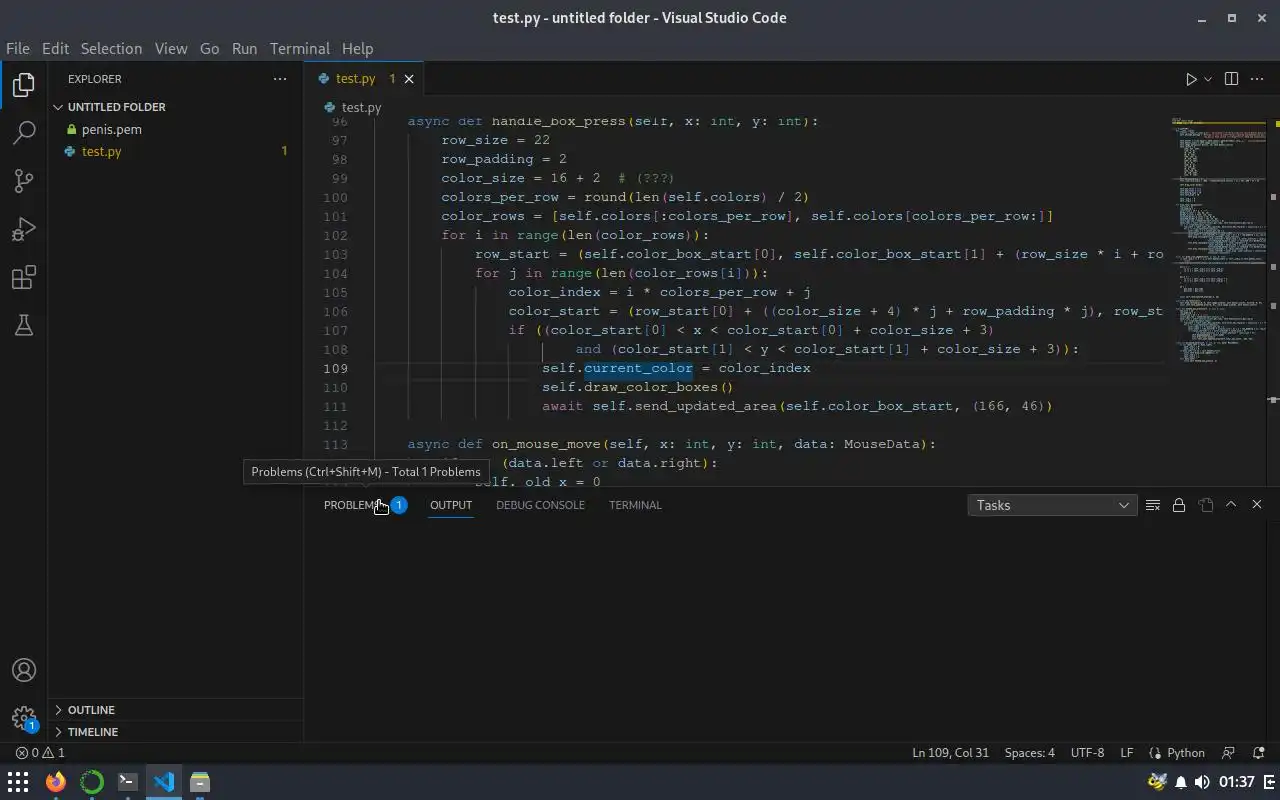The width and height of the screenshot is (1280, 800).
Task: Open the green circular app in taskbar
Action: tap(91, 782)
